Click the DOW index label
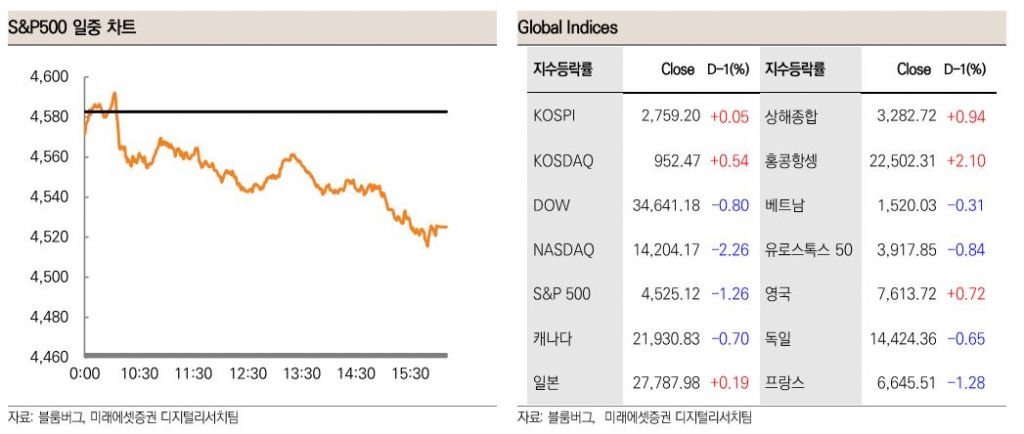This screenshot has width=1024, height=434. (x=552, y=205)
